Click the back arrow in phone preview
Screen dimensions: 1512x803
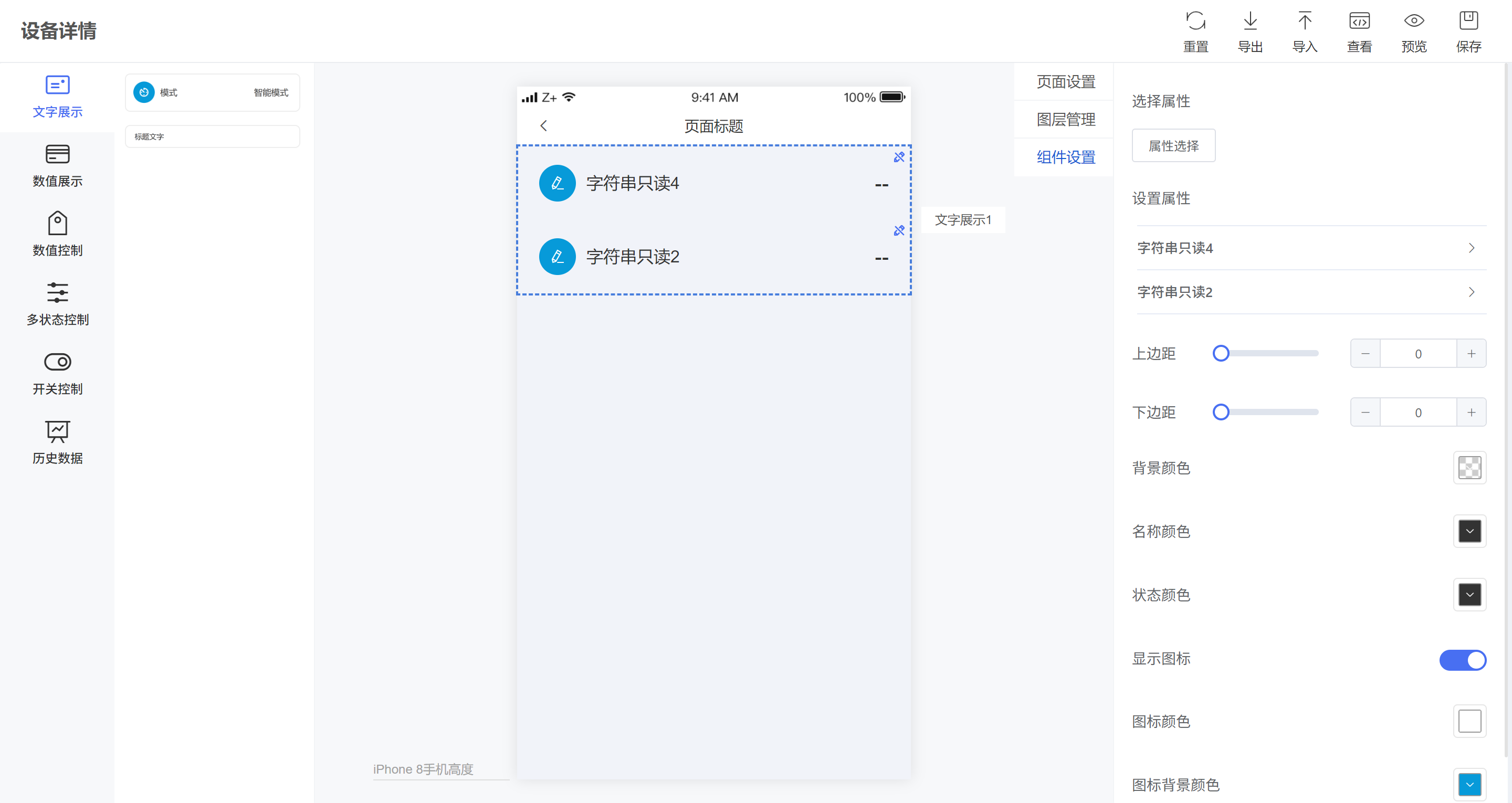pos(543,125)
